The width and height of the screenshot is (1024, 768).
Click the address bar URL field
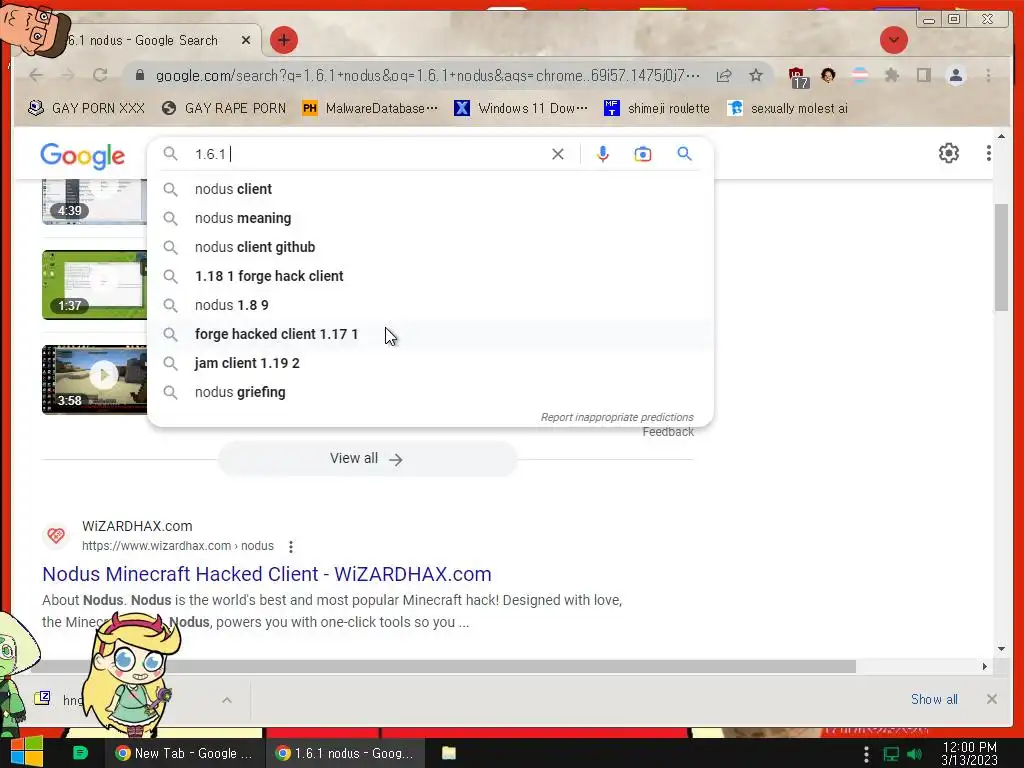(x=427, y=76)
